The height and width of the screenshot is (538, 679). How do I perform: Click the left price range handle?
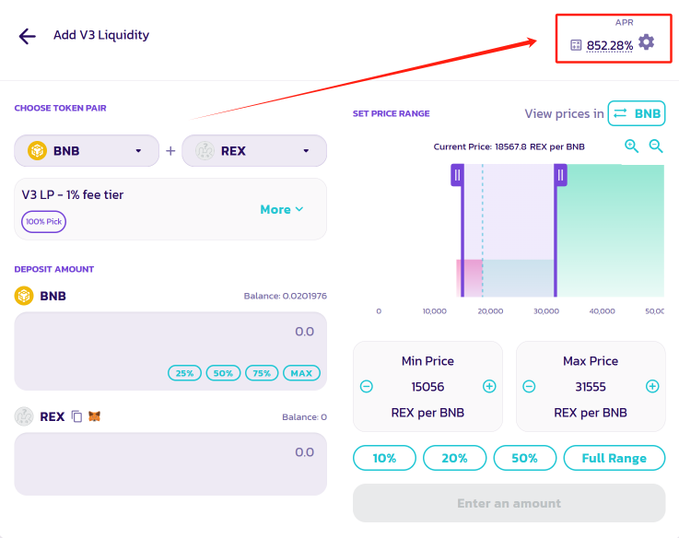coord(457,175)
